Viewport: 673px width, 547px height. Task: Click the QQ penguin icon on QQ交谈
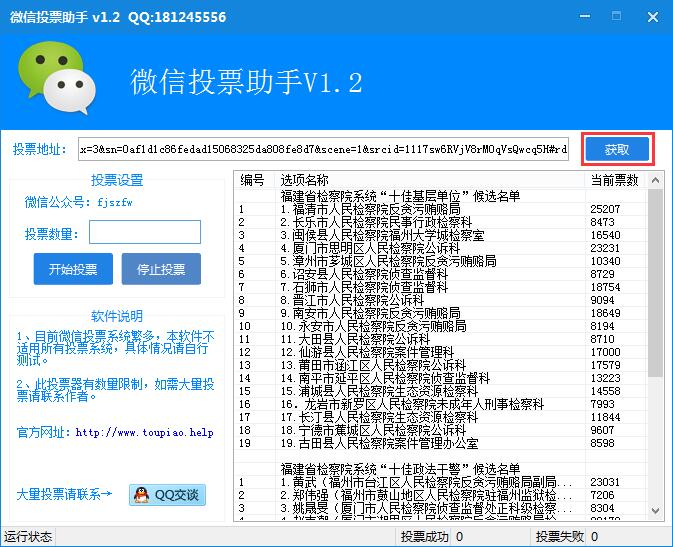(x=143, y=495)
